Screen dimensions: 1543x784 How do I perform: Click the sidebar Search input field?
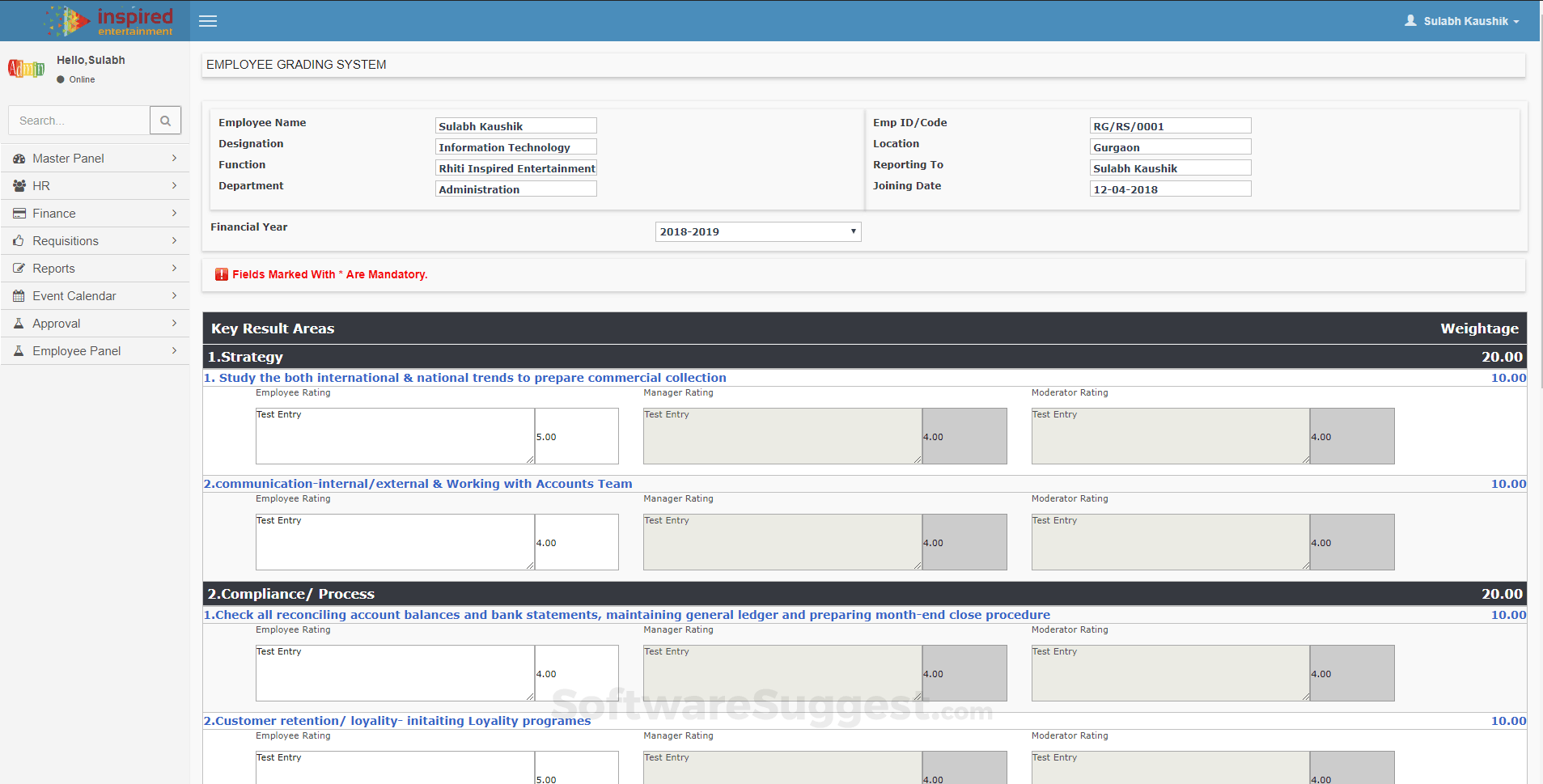pyautogui.click(x=79, y=121)
